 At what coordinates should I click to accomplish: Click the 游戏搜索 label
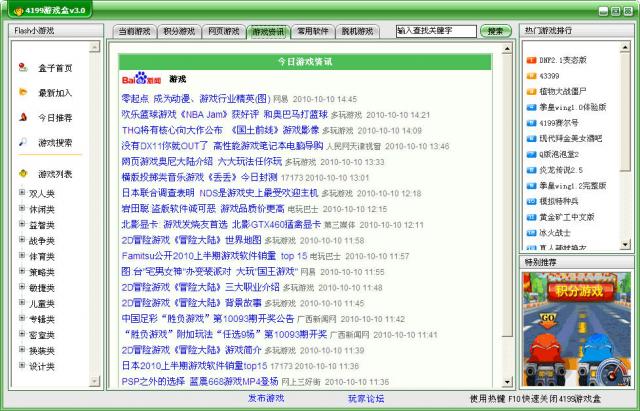(55, 143)
